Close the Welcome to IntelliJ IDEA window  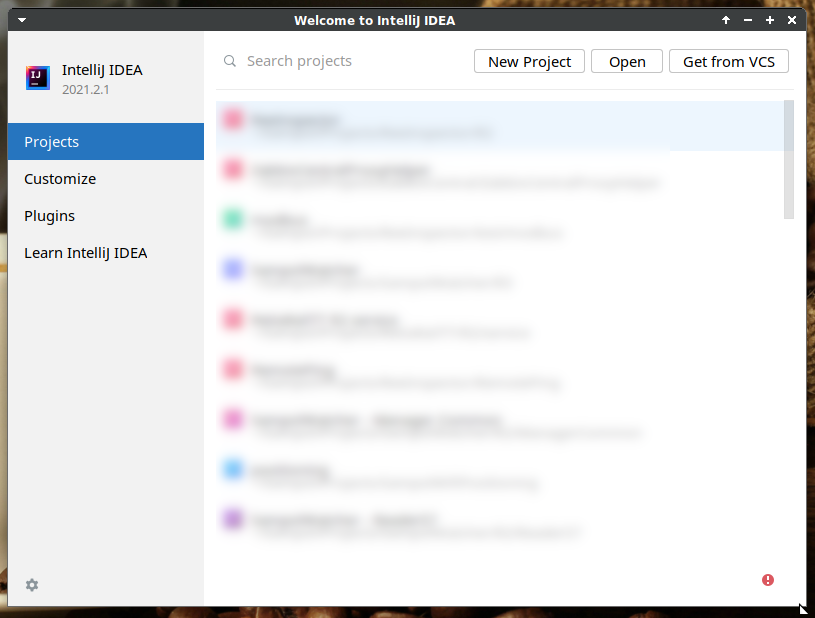point(792,20)
